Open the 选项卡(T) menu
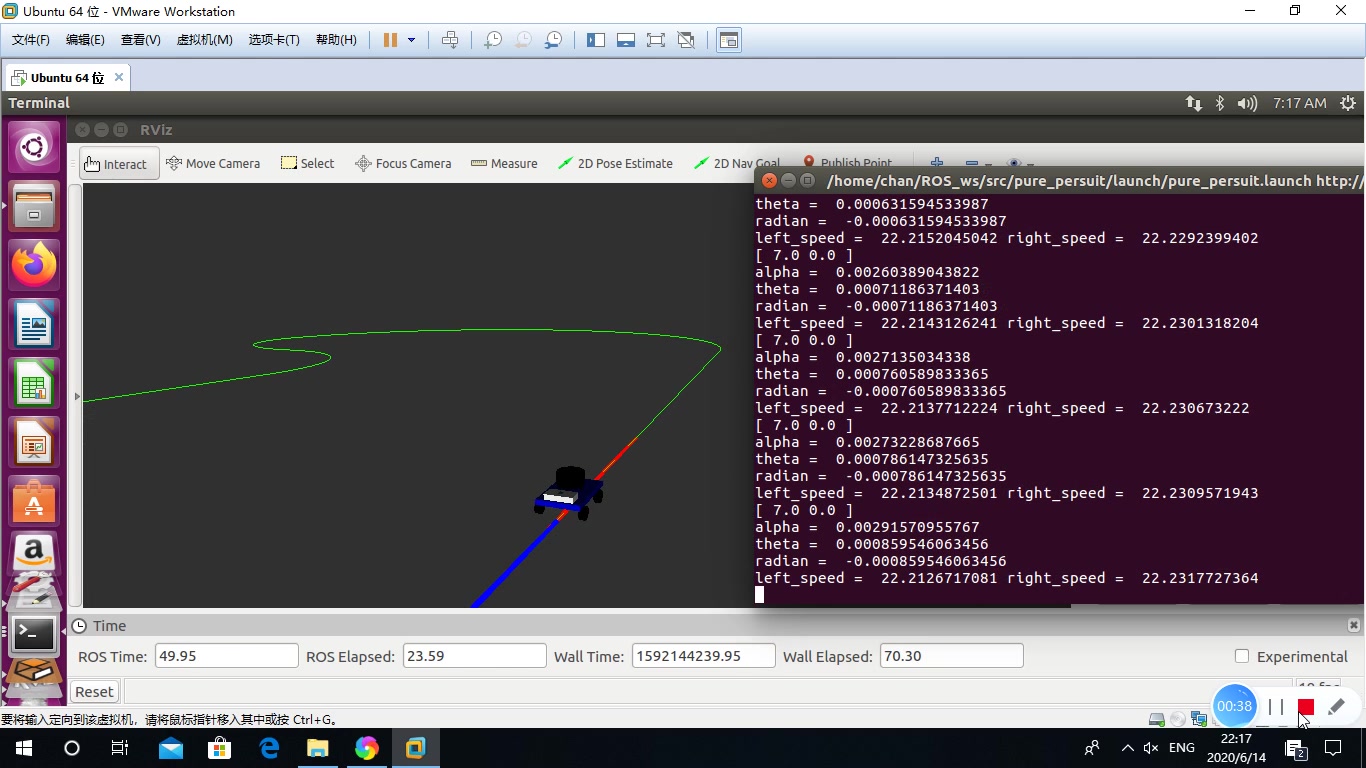Image resolution: width=1366 pixels, height=768 pixels. click(274, 40)
